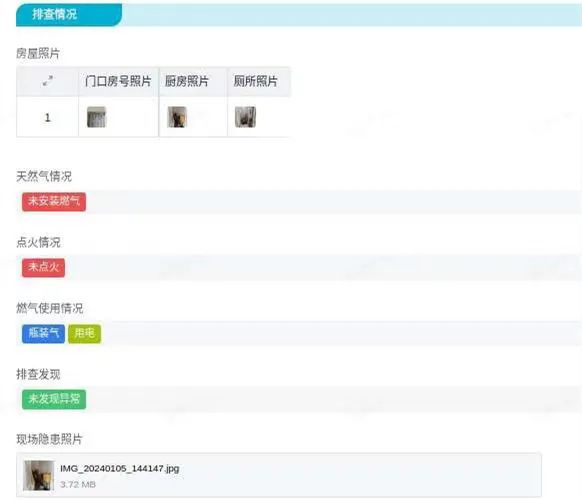Click the 未点火 red tag
Screen dimensions: 582x500
[43, 268]
